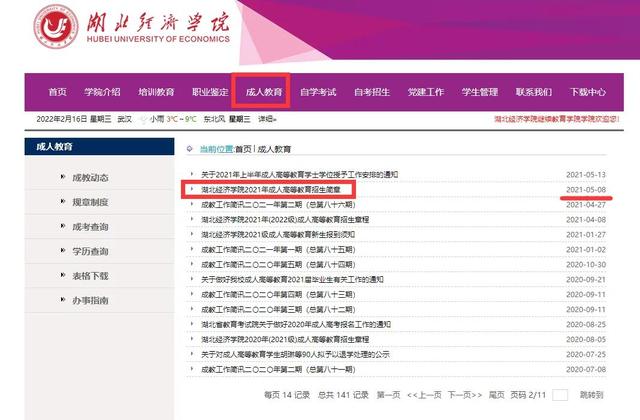This screenshot has width=640, height=420.
Task: Open the 学院介绍 menu item
Action: click(102, 92)
